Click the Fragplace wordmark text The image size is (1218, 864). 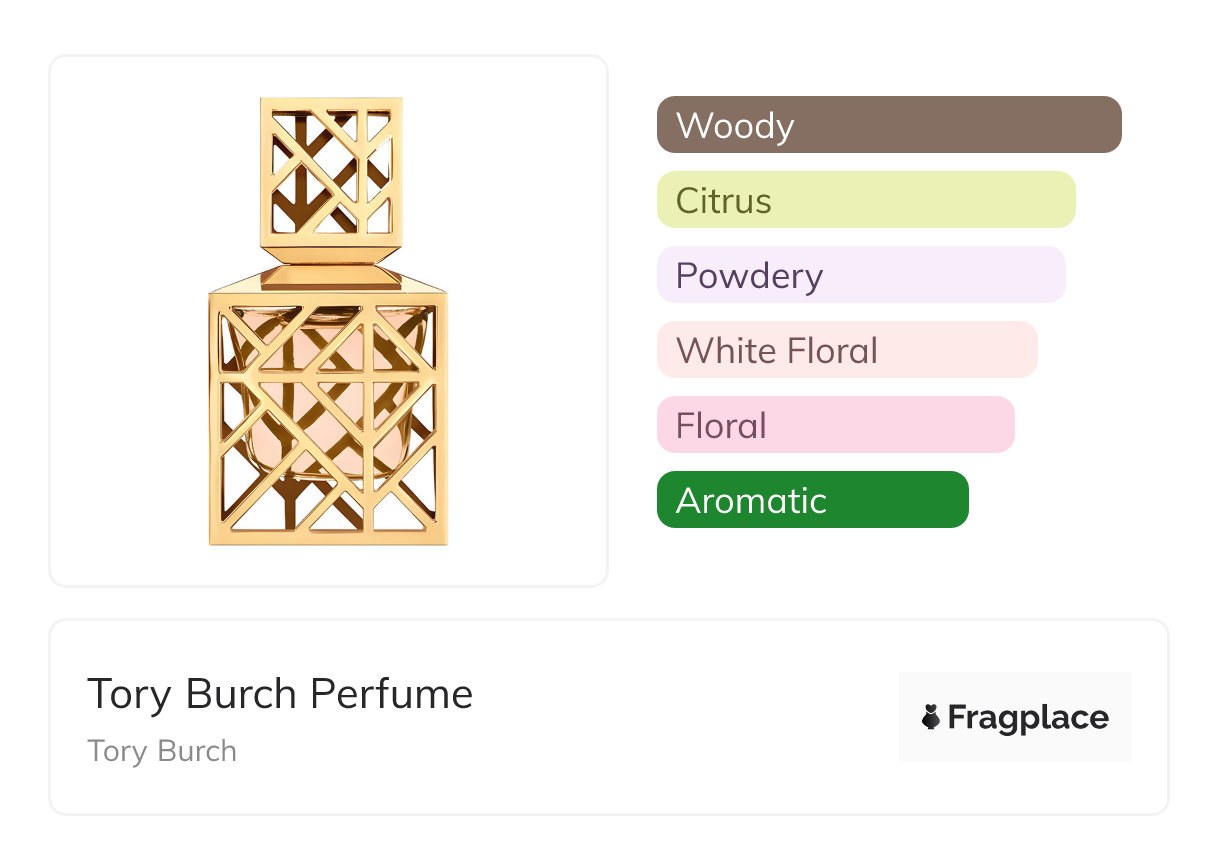tap(1028, 717)
